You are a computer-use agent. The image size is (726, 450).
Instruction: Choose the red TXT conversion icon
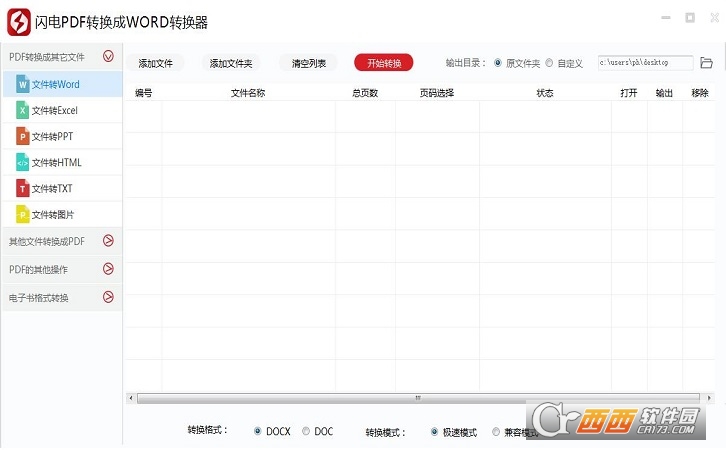point(22,188)
